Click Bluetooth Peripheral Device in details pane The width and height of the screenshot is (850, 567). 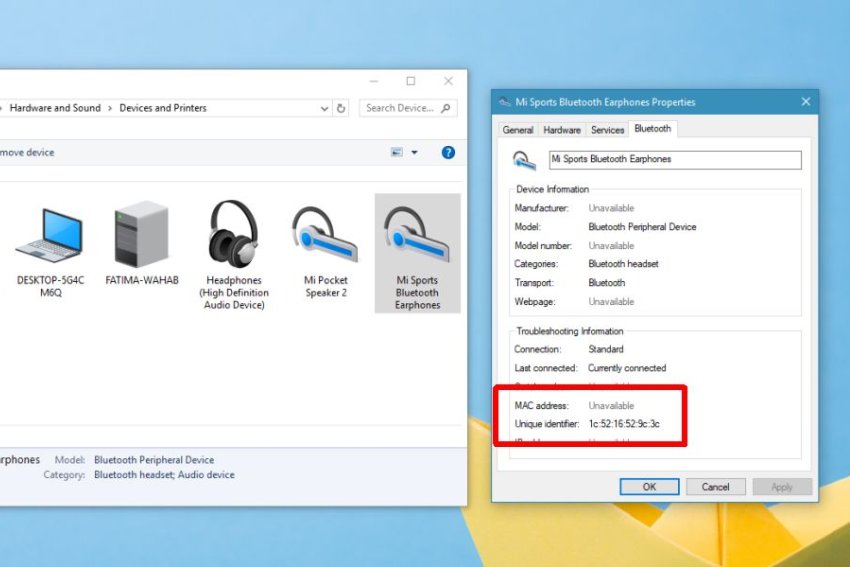pyautogui.click(x=154, y=460)
